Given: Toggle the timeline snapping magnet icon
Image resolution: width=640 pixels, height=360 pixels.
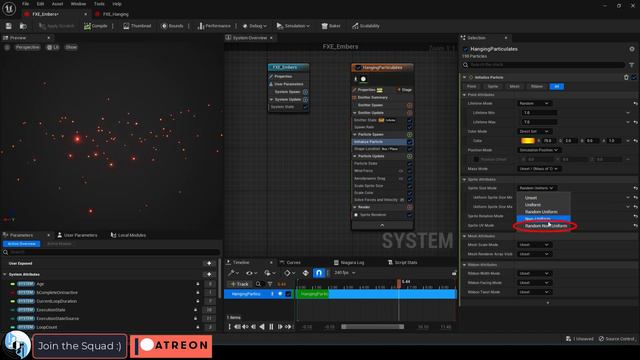Looking at the screenshot, I should 319,273.
